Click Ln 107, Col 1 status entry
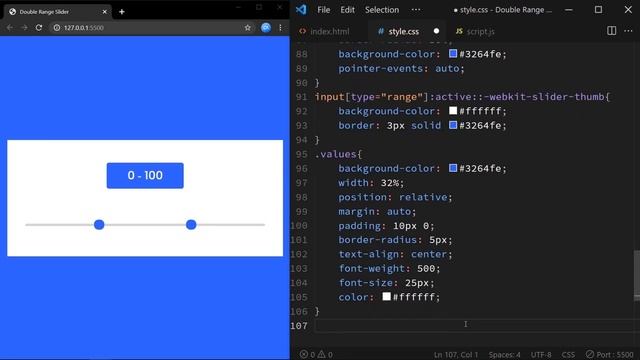Viewport: 640px width, 360px height. click(x=456, y=354)
